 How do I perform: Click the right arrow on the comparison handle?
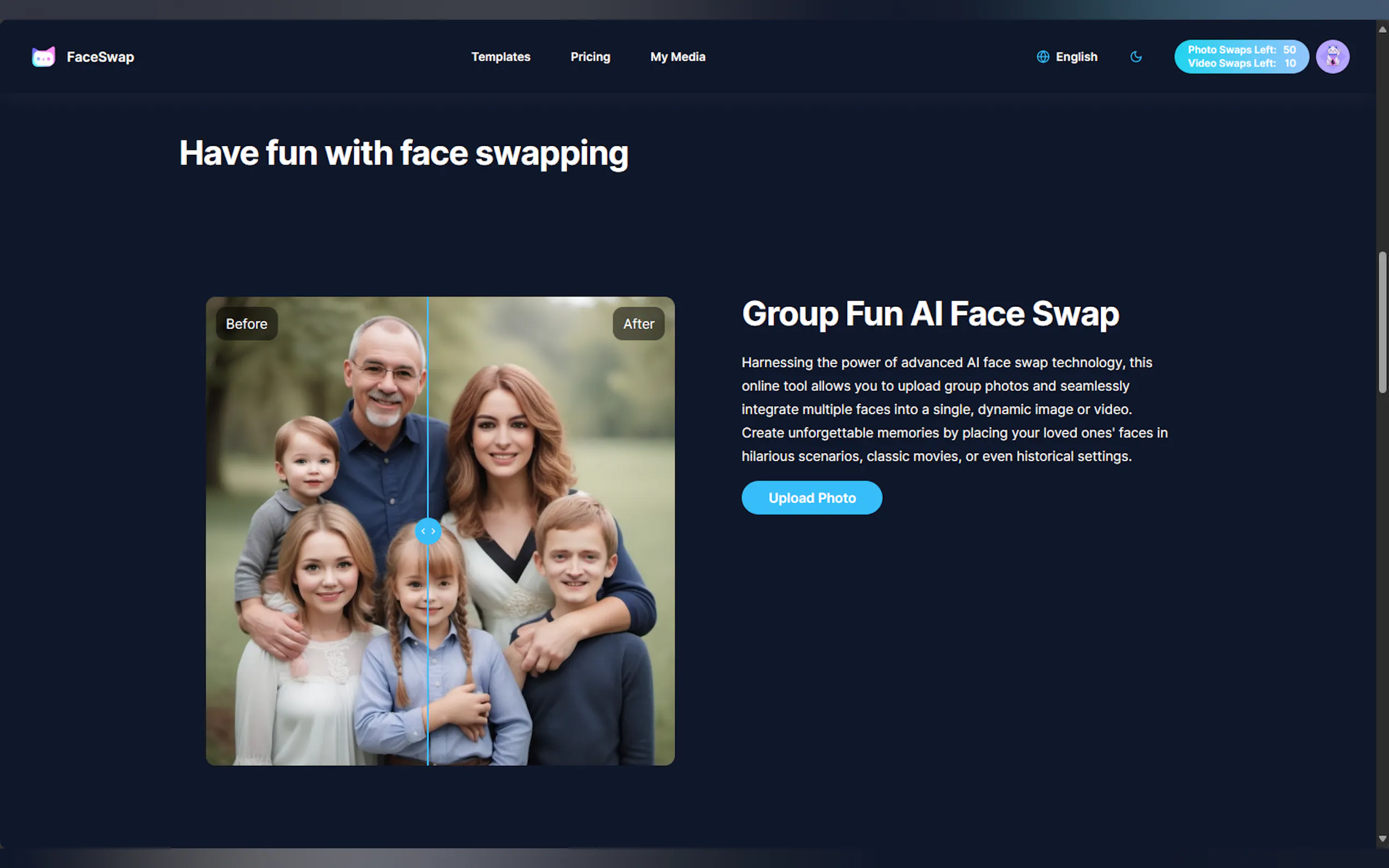click(433, 531)
